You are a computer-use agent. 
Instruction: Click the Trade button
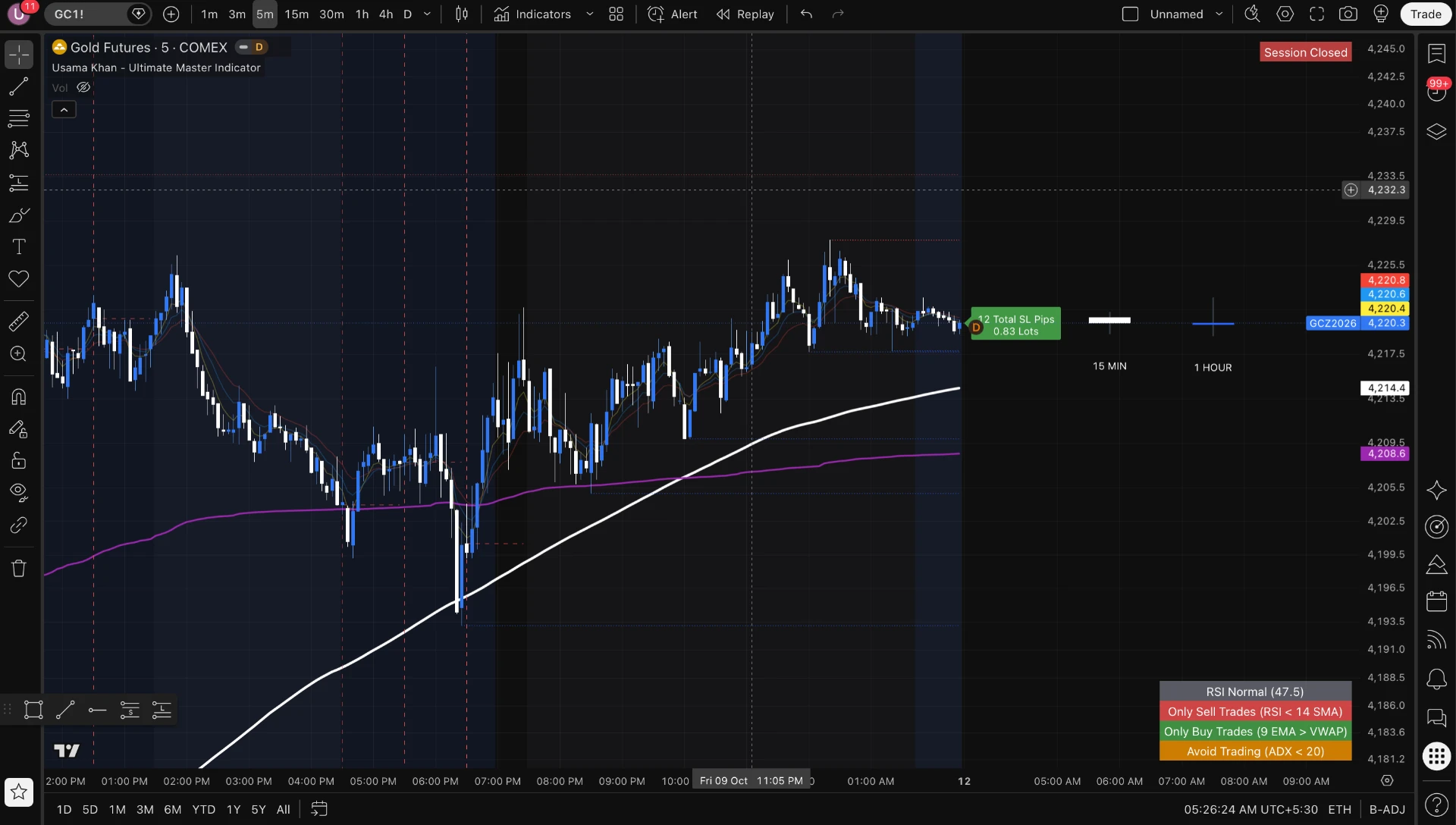(x=1426, y=14)
